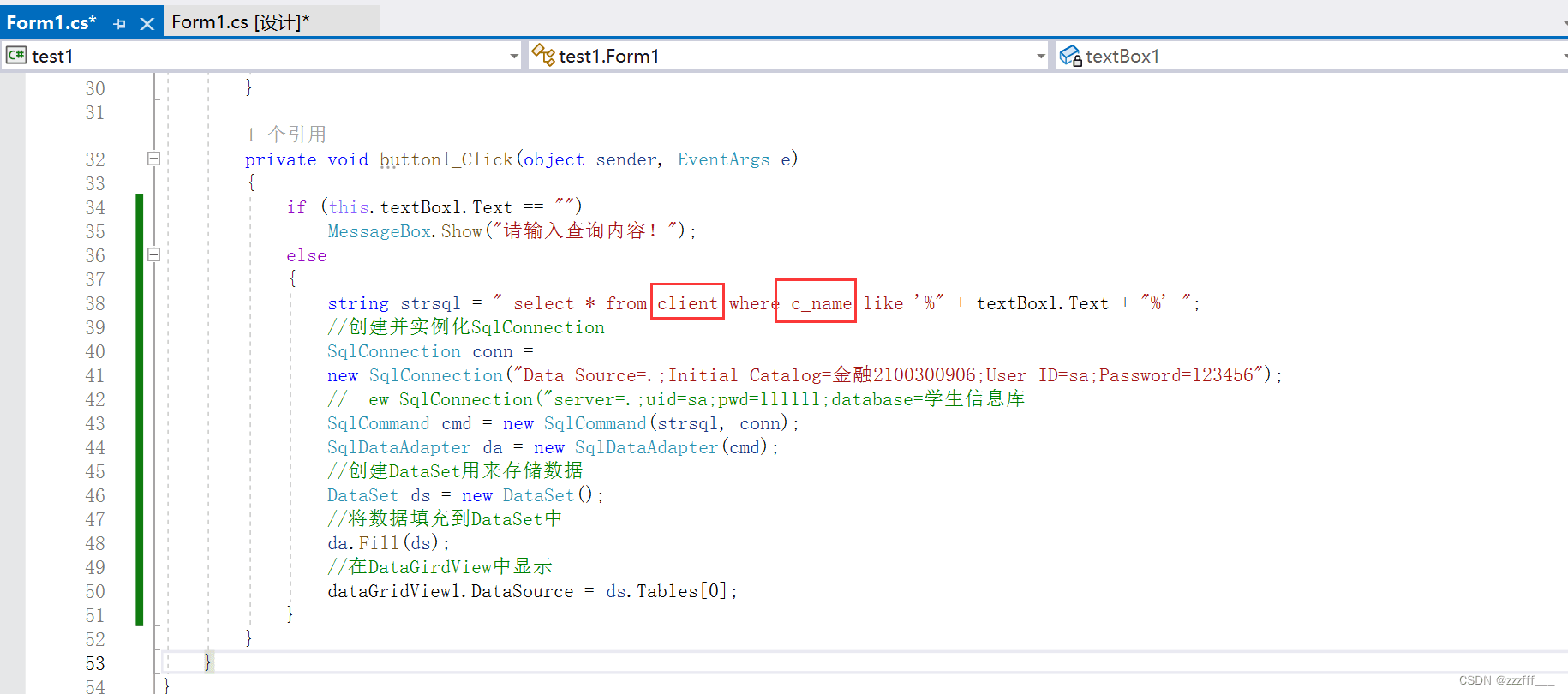Click the class icon beside test1.Form1

coord(543,56)
